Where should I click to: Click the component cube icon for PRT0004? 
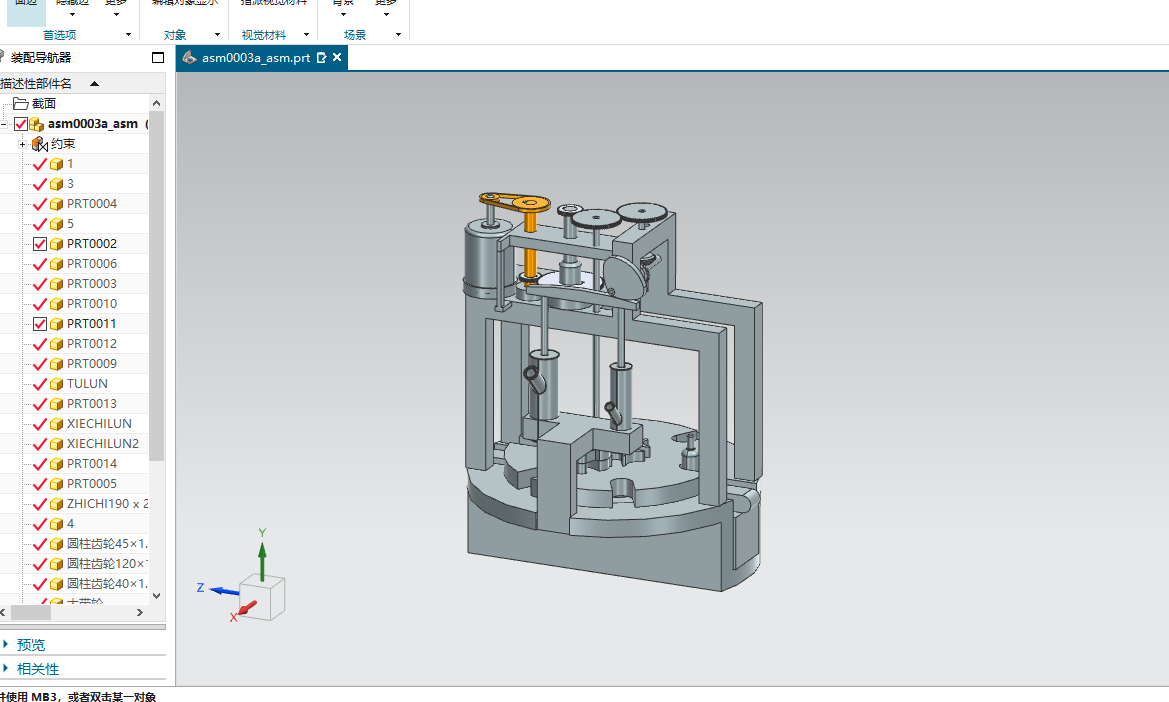click(57, 204)
